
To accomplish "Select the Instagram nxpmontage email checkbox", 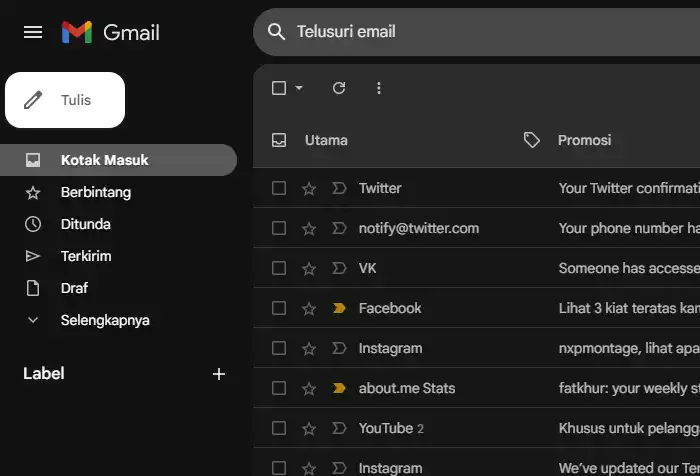I will (x=279, y=348).
